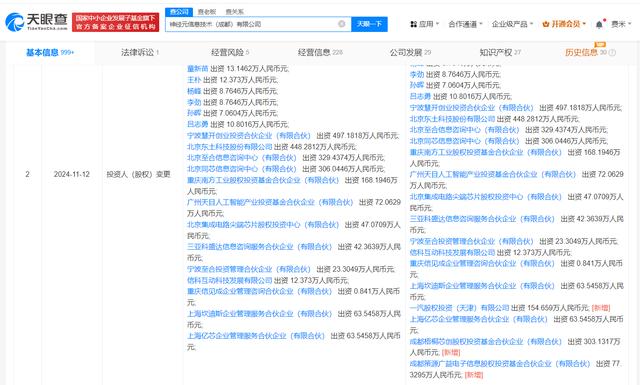This screenshot has width=640, height=385.
Task: Open 上海坎迪斯企业管理服务 in before-change column
Action: click(259, 314)
